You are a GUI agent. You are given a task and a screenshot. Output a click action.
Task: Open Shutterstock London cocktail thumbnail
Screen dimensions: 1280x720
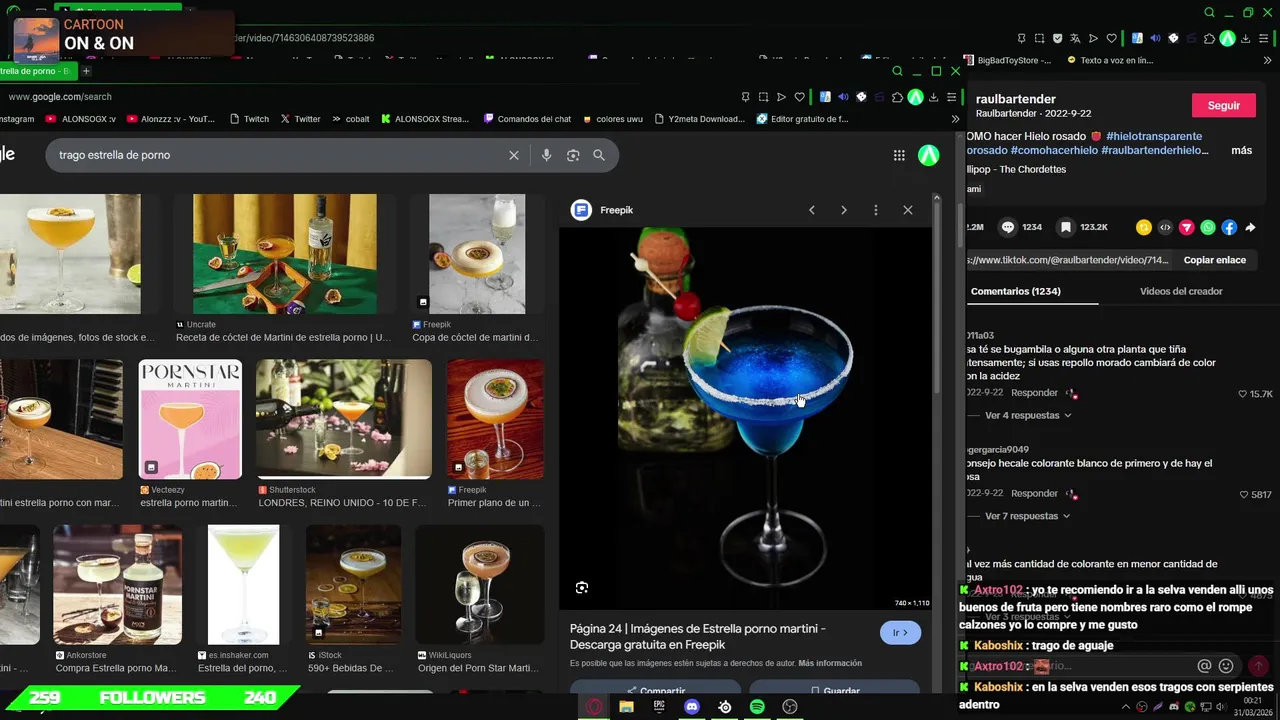344,419
